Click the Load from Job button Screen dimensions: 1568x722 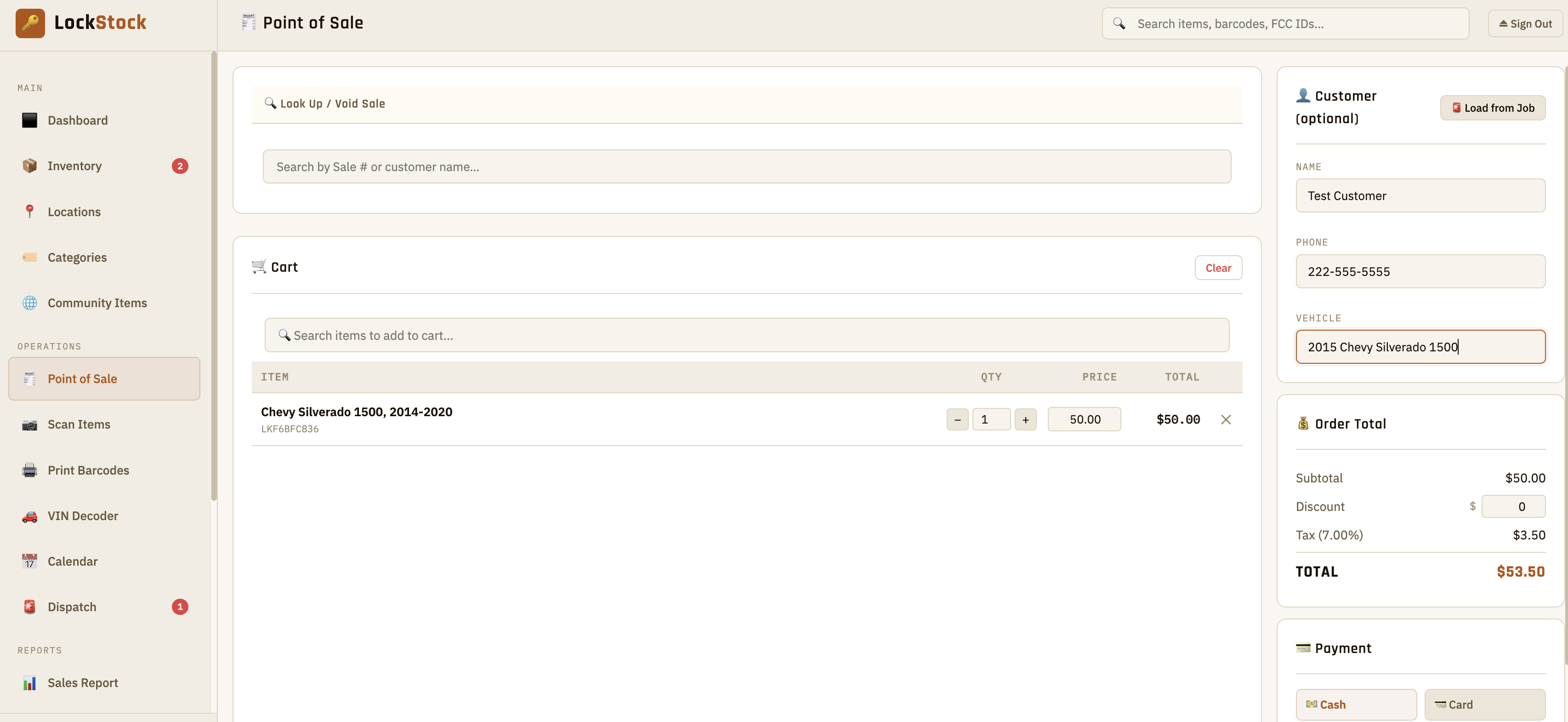pyautogui.click(x=1492, y=108)
